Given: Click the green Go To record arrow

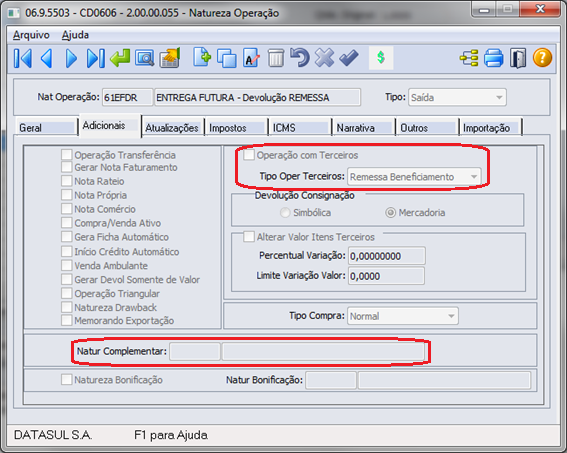Looking at the screenshot, I should 120,58.
